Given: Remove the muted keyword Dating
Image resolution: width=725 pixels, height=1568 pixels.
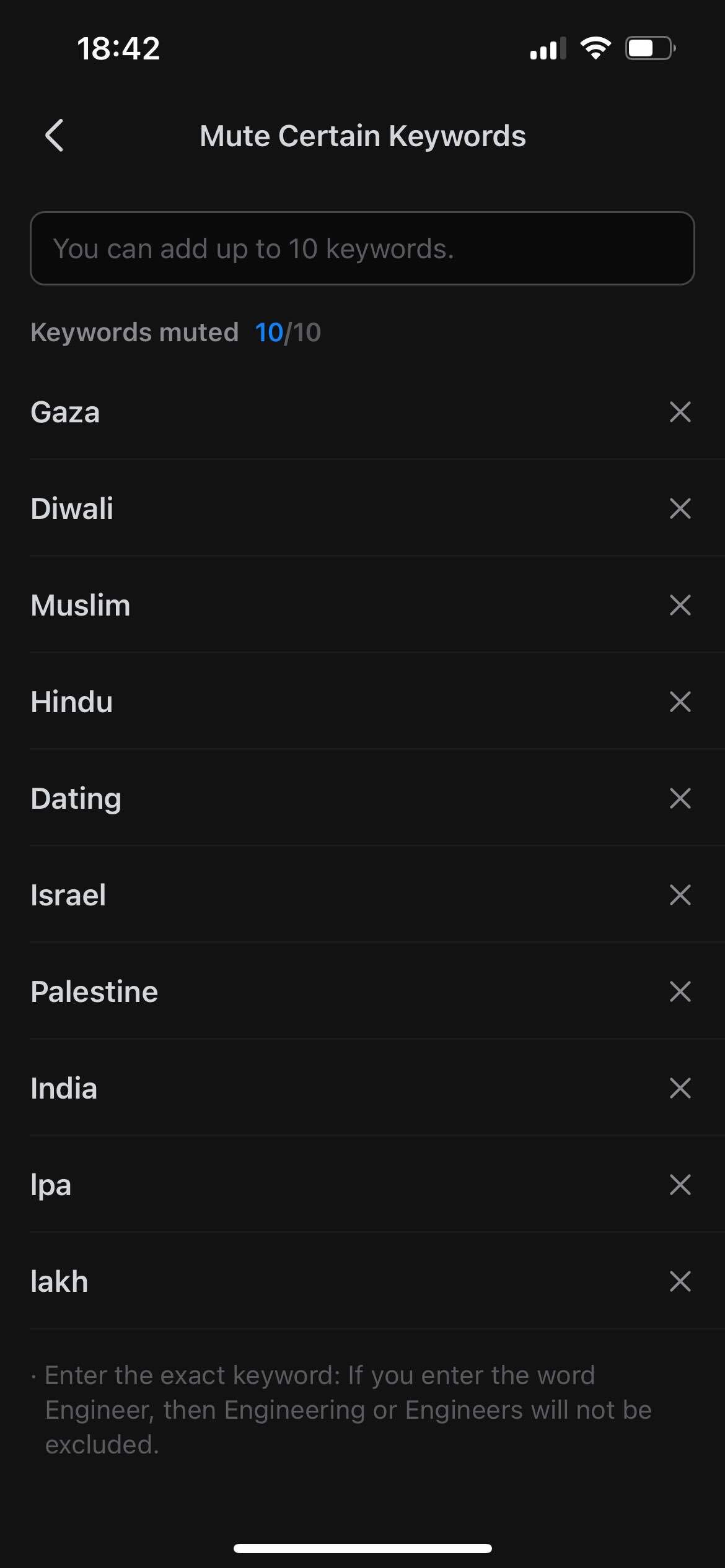Looking at the screenshot, I should tap(680, 798).
